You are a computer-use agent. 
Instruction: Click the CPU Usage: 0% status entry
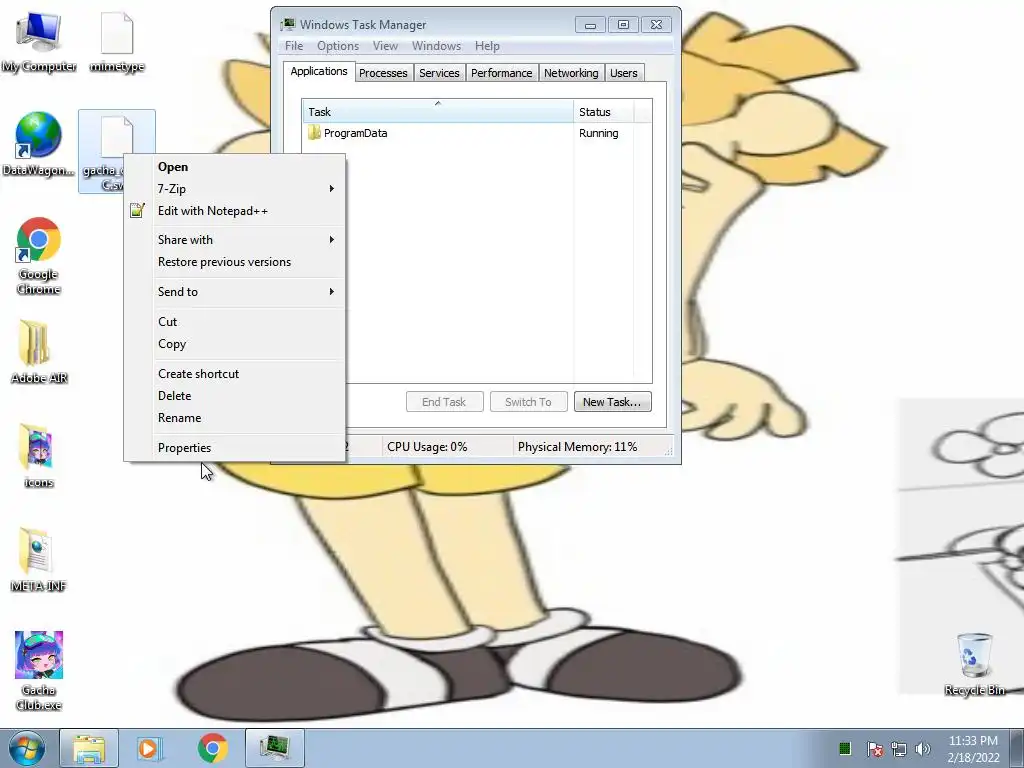[427, 447]
